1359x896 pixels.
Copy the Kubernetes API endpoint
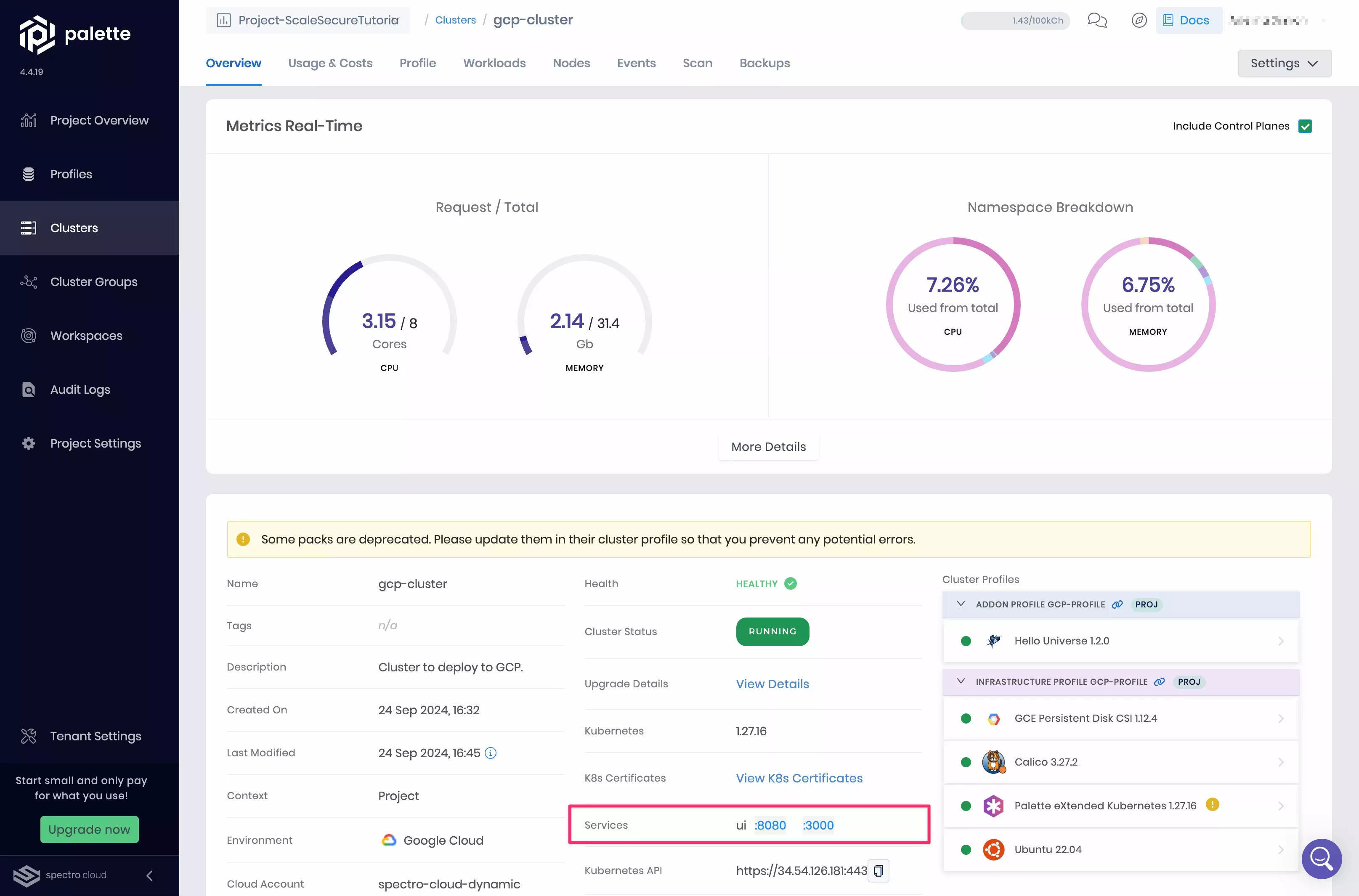[879, 871]
